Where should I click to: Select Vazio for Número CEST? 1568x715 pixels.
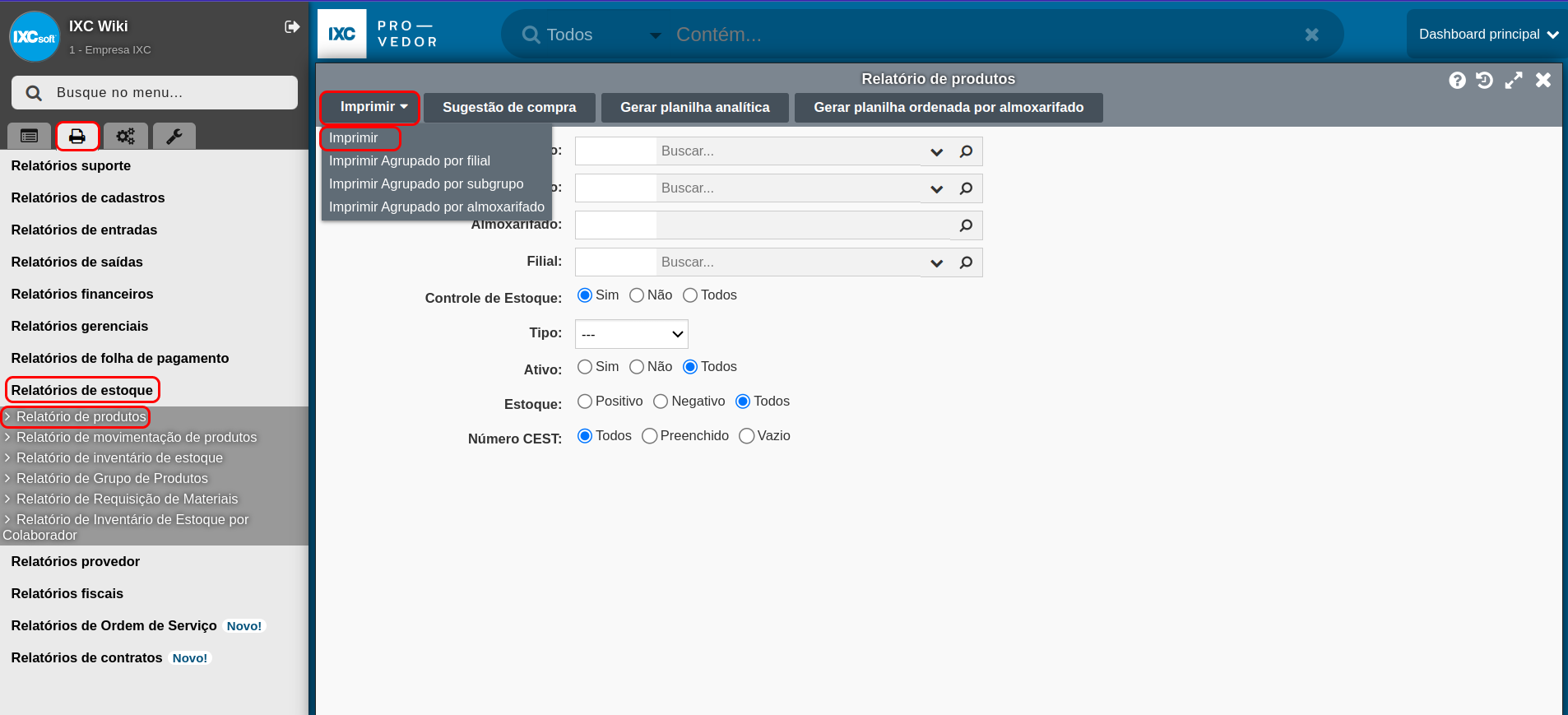pos(747,436)
